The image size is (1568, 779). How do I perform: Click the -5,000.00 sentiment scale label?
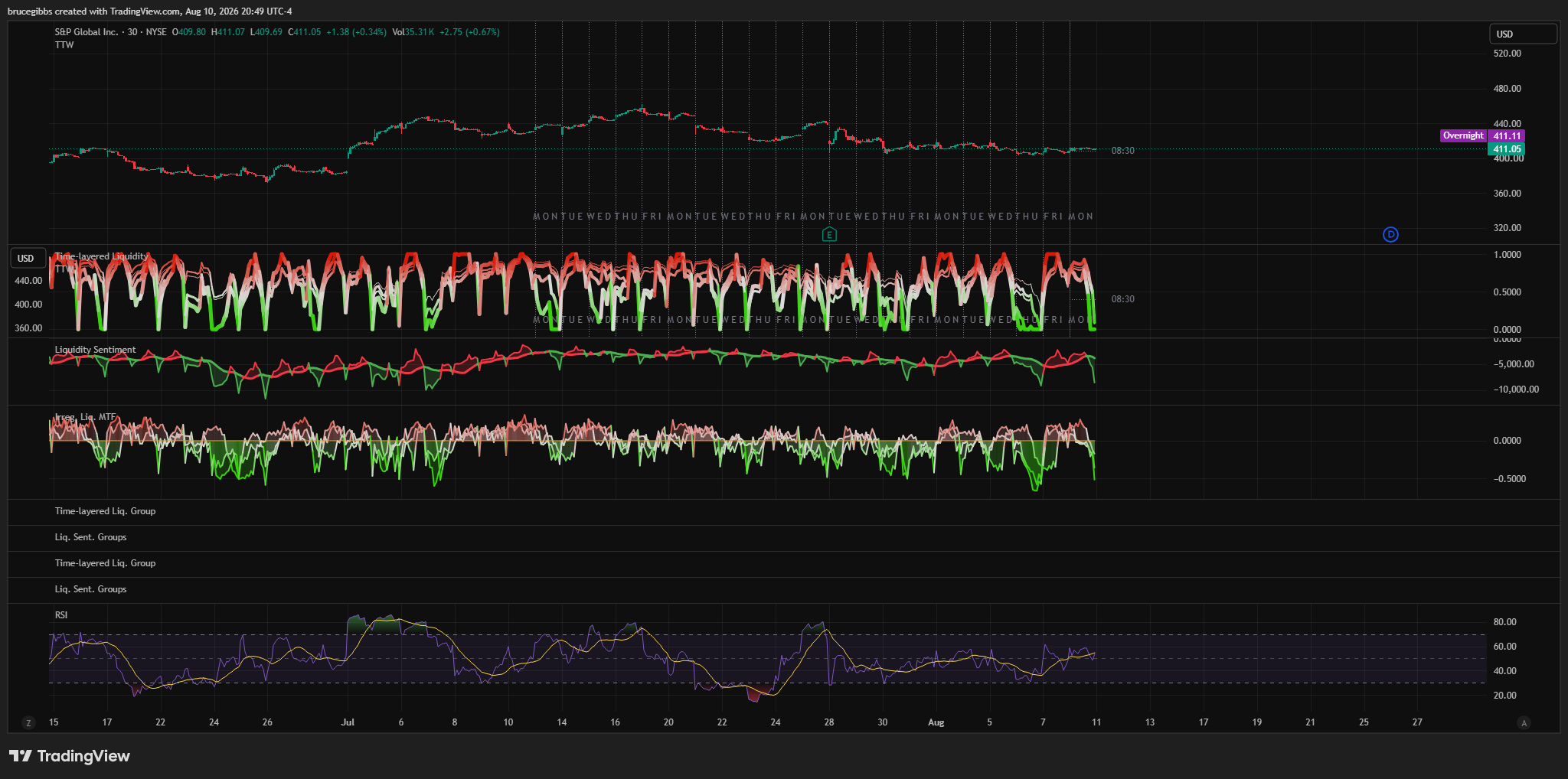pyautogui.click(x=1514, y=364)
